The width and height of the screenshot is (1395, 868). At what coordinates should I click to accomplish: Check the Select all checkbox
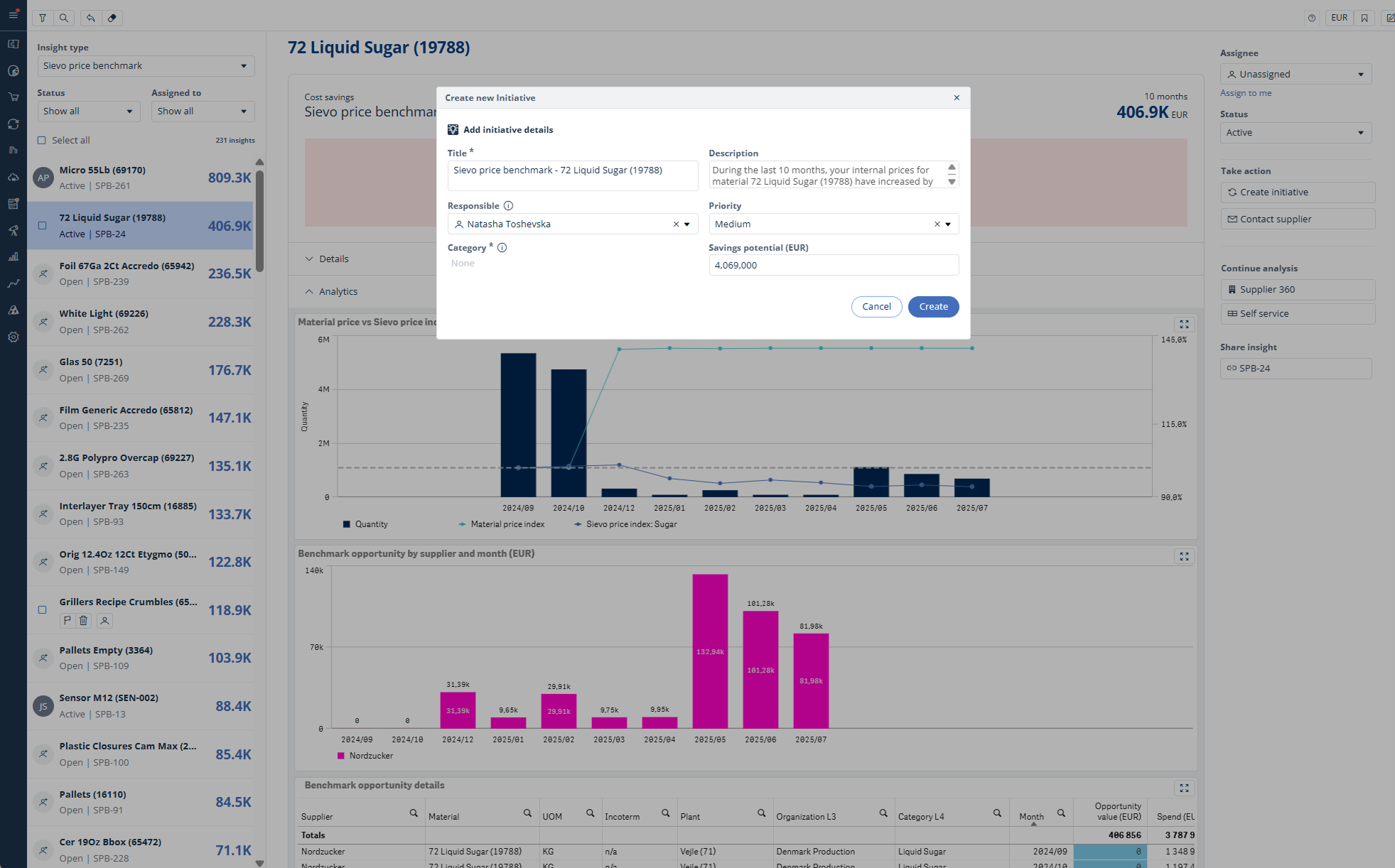(42, 141)
